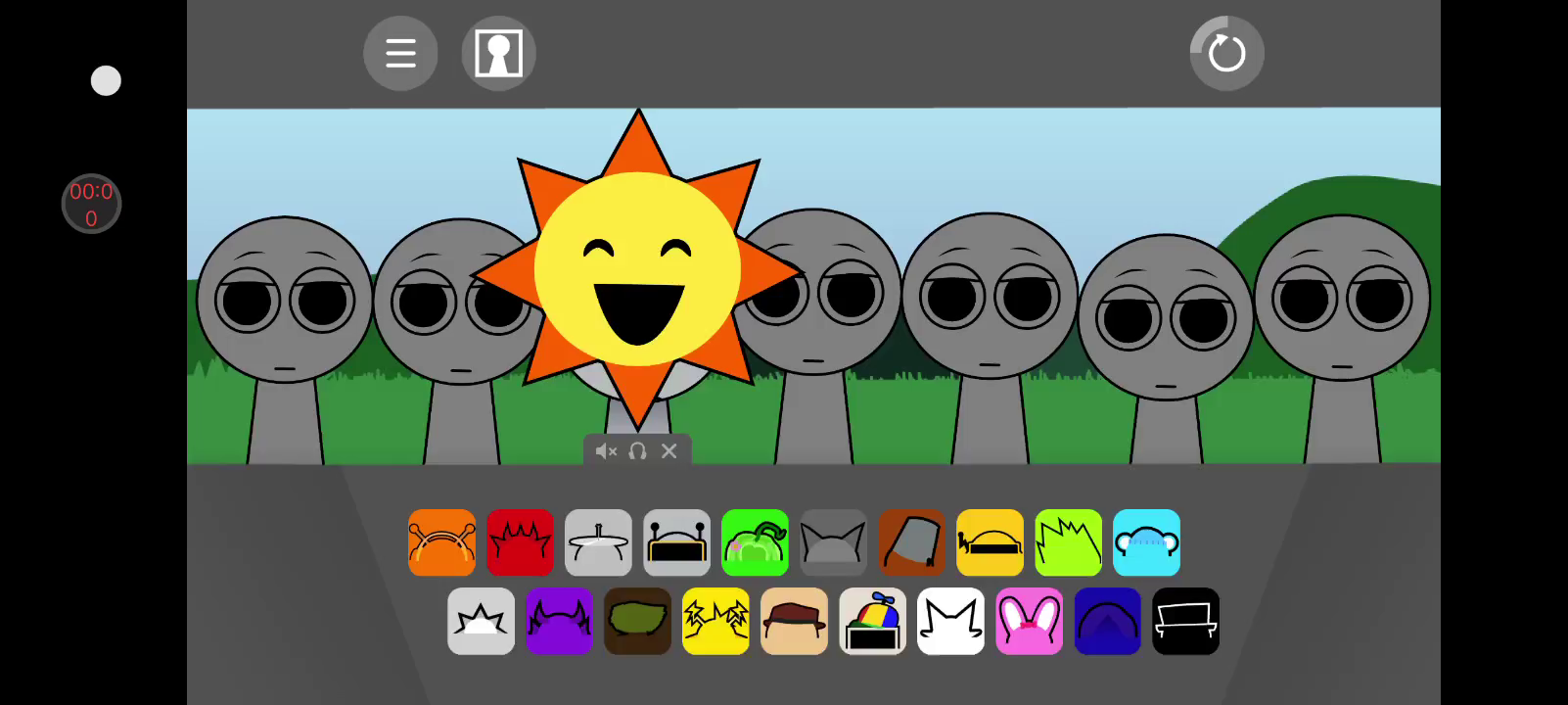This screenshot has width=1568, height=705.
Task: Pick the lime green spiky icon
Action: [1068, 542]
